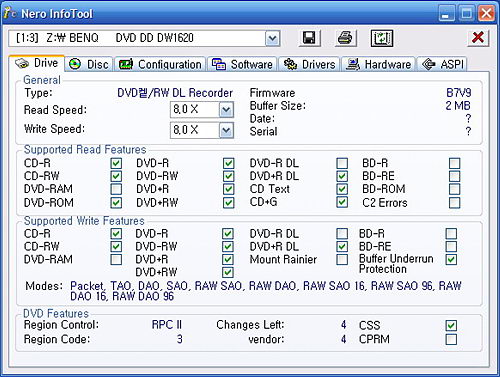Open the Software tab
The width and height of the screenshot is (500, 377).
(x=242, y=64)
